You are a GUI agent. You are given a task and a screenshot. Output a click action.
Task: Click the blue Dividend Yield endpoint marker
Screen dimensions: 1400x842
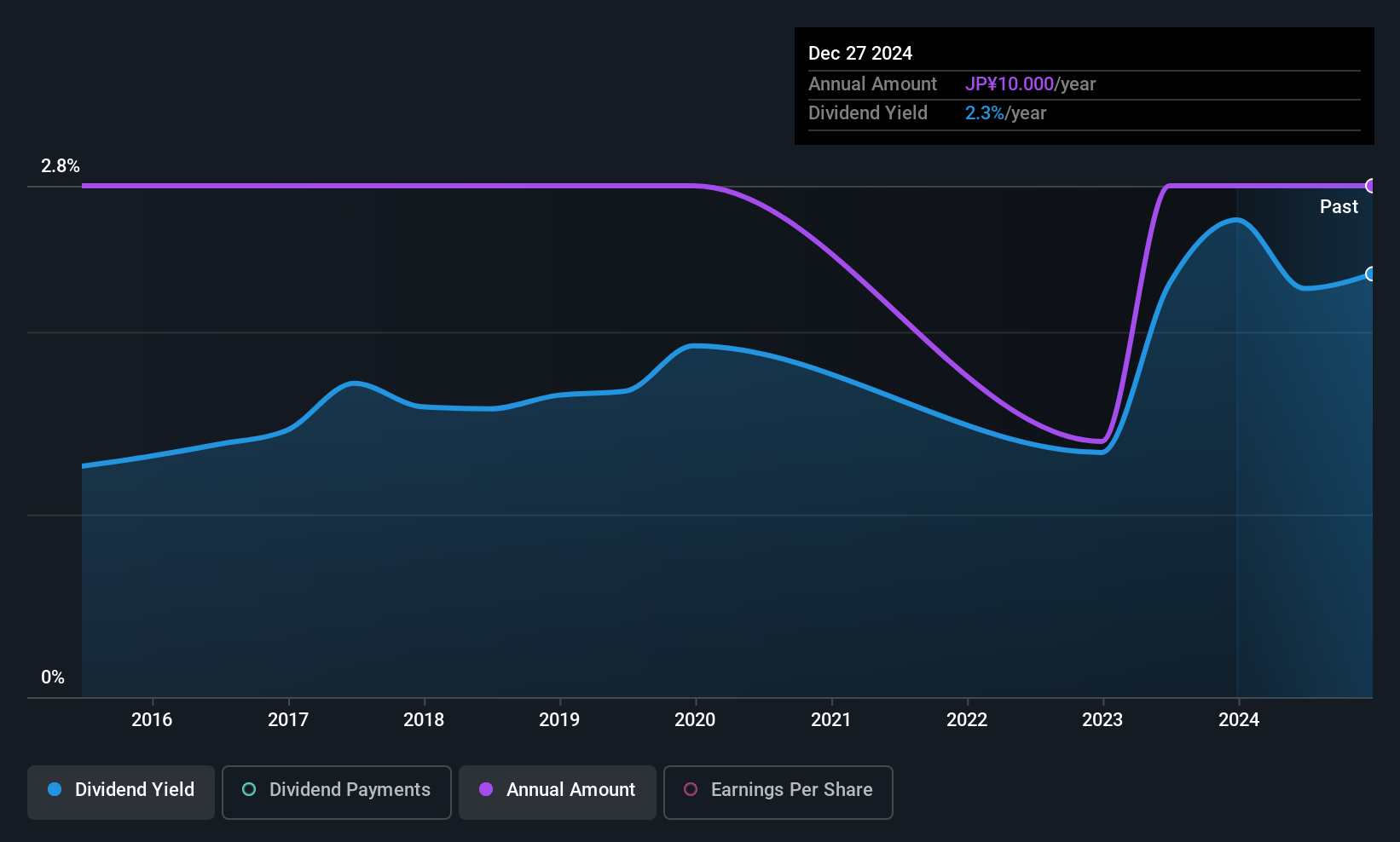(x=1371, y=274)
